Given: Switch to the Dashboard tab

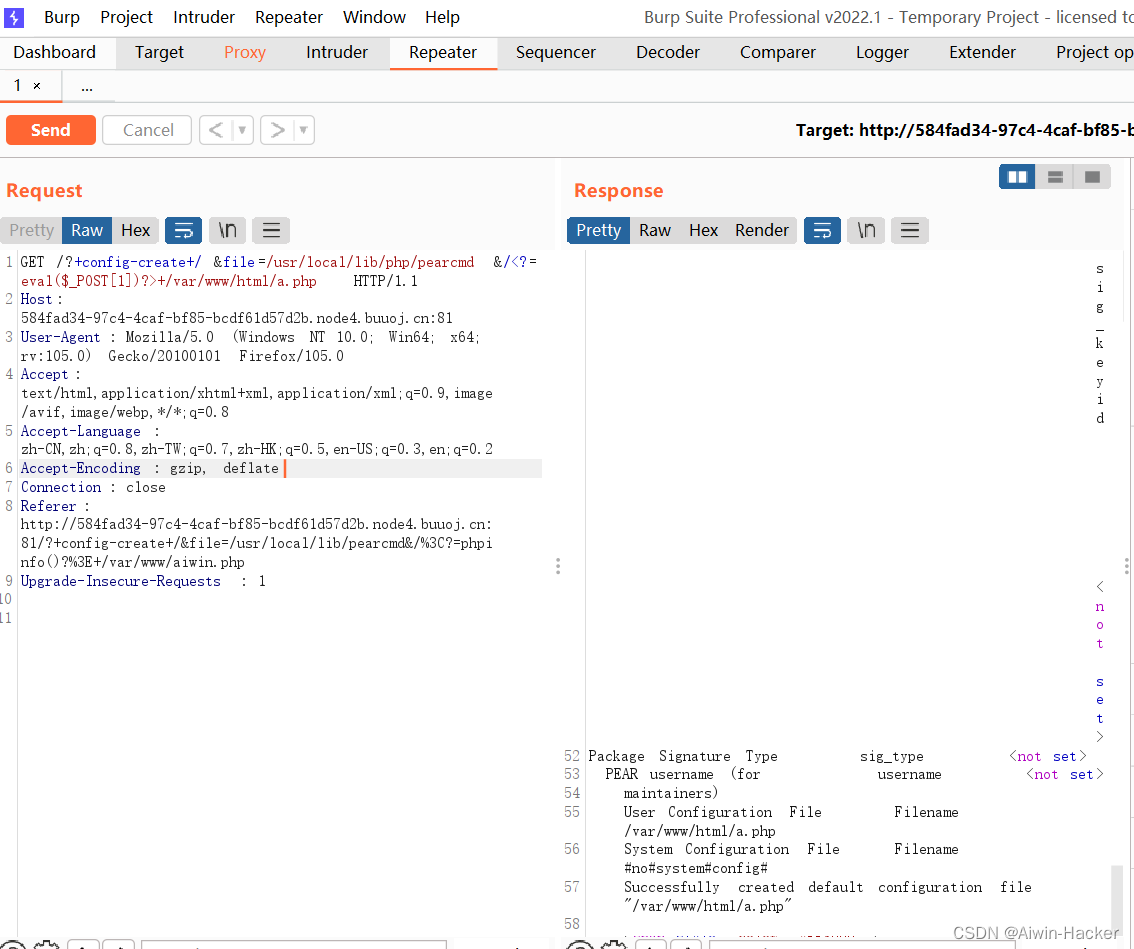Looking at the screenshot, I should 55,53.
